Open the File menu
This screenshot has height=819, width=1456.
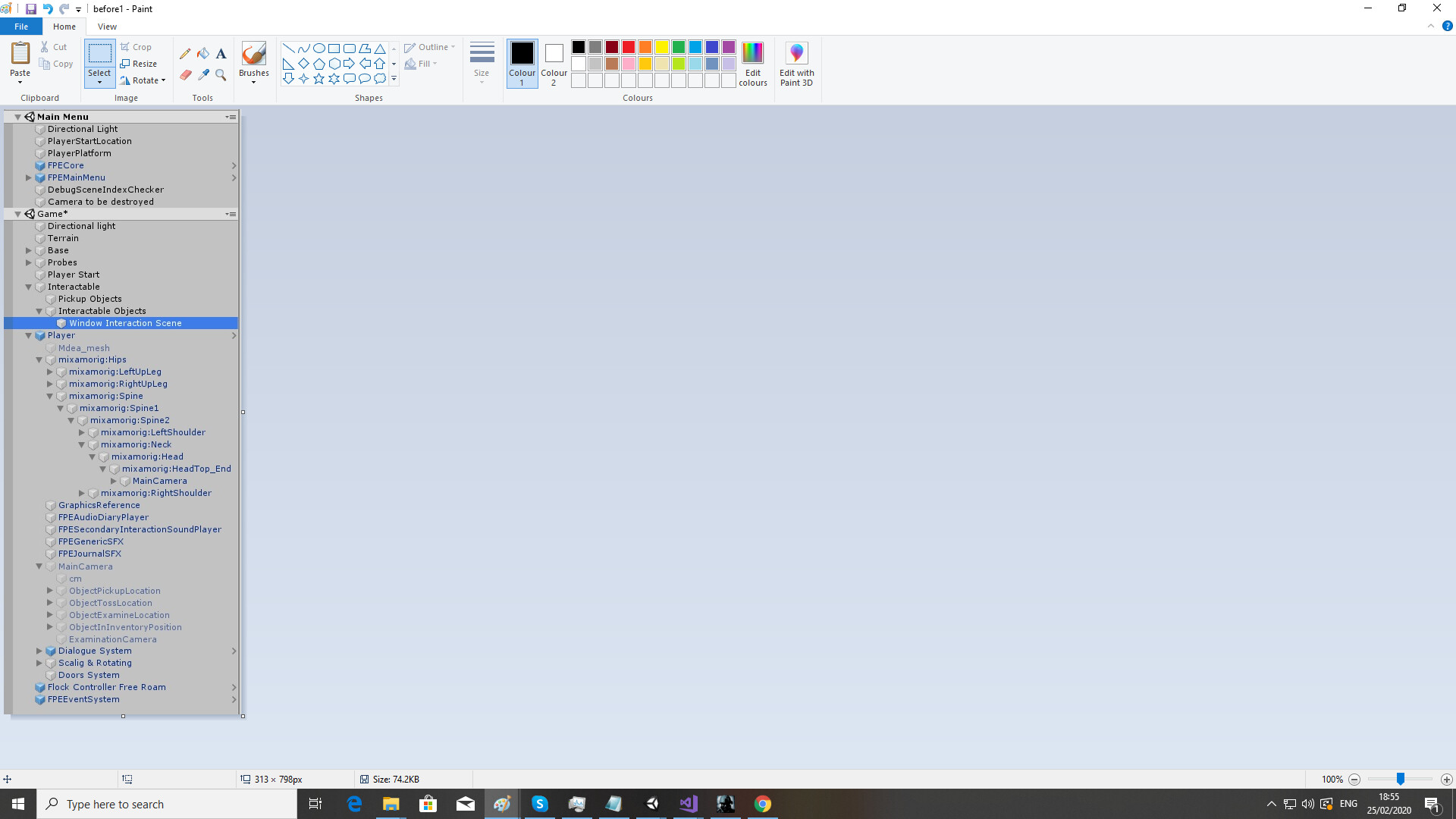click(21, 27)
